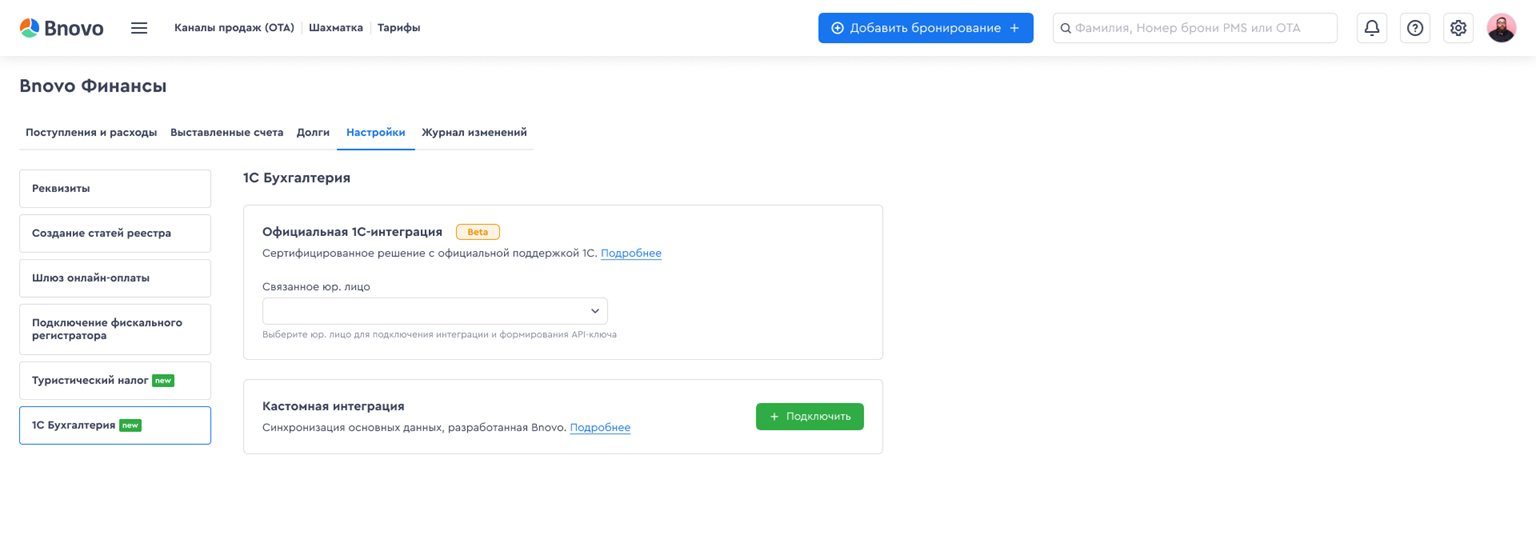Select 1С Бухгалтерия sidebar item
The image size is (1536, 552).
tap(115, 425)
